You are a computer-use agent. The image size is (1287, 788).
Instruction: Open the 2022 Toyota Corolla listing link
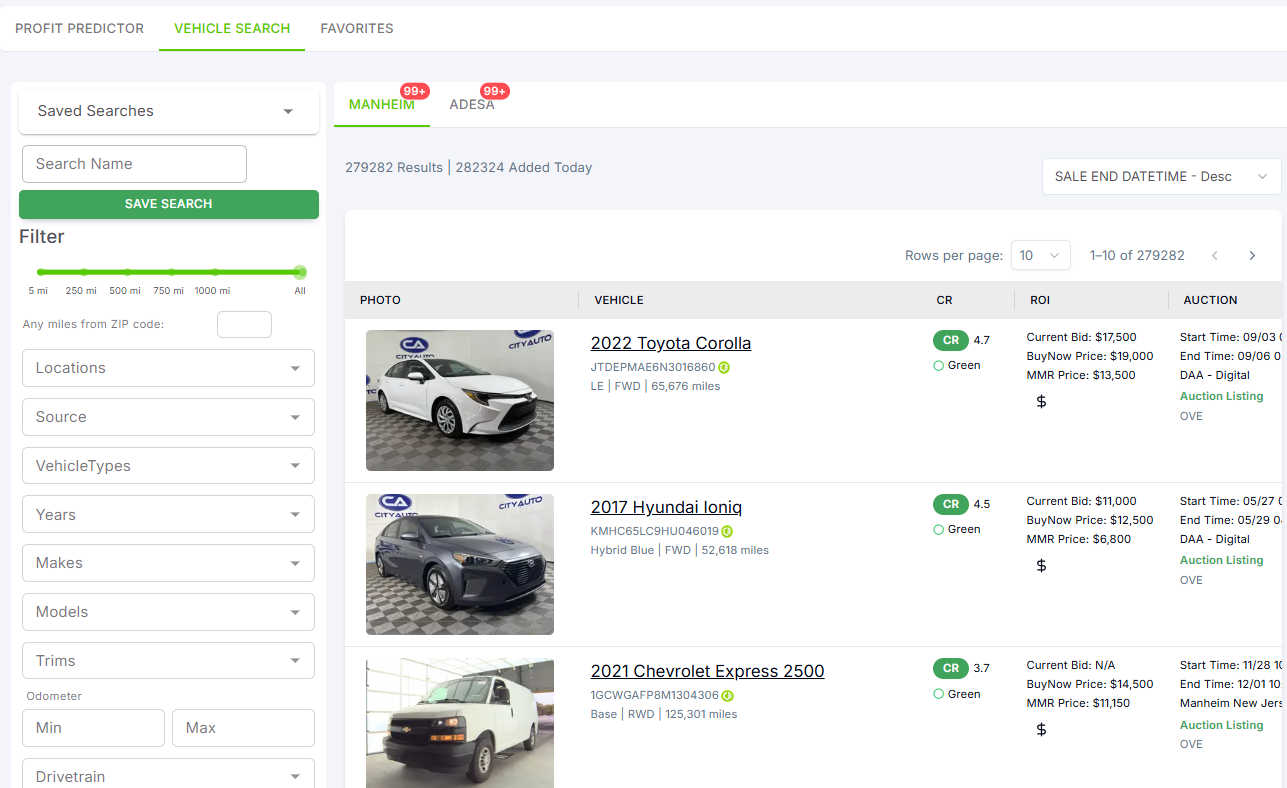[x=670, y=343]
